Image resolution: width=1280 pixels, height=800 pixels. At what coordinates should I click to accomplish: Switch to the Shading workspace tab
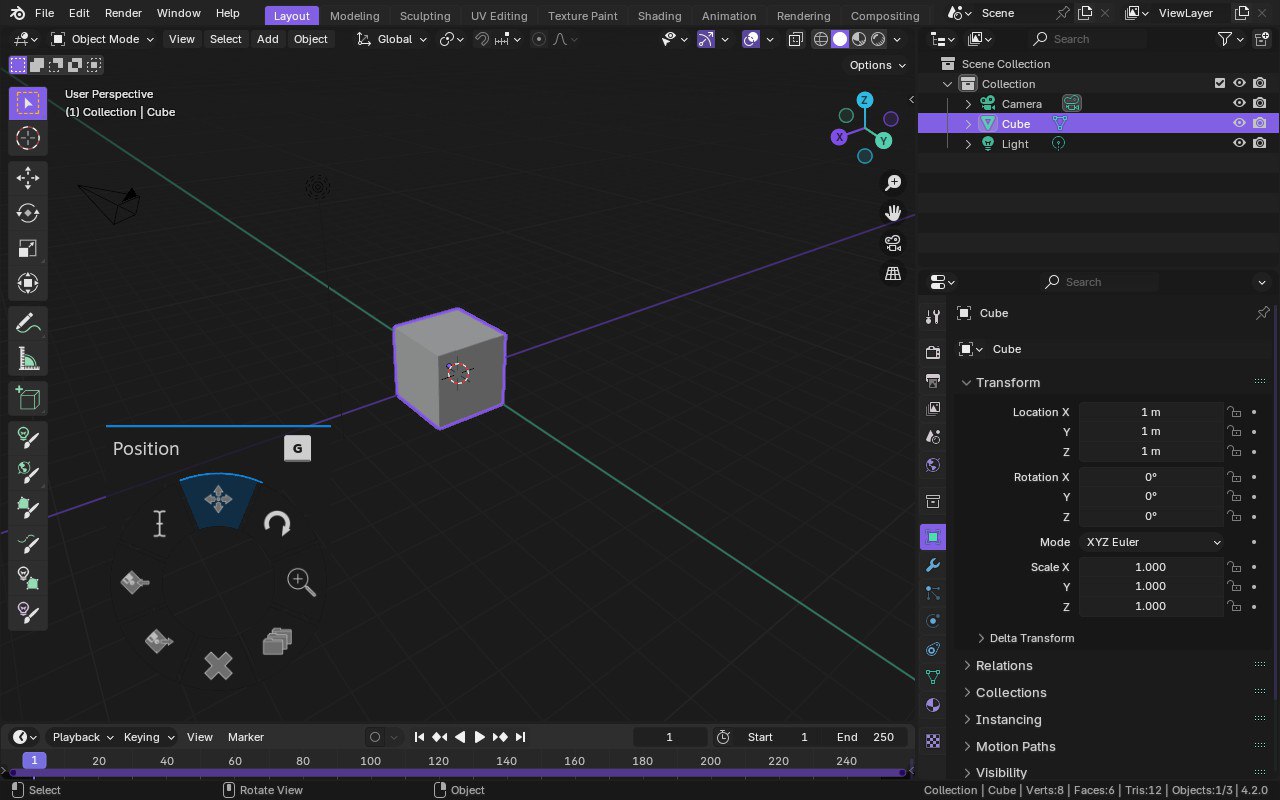(x=659, y=16)
